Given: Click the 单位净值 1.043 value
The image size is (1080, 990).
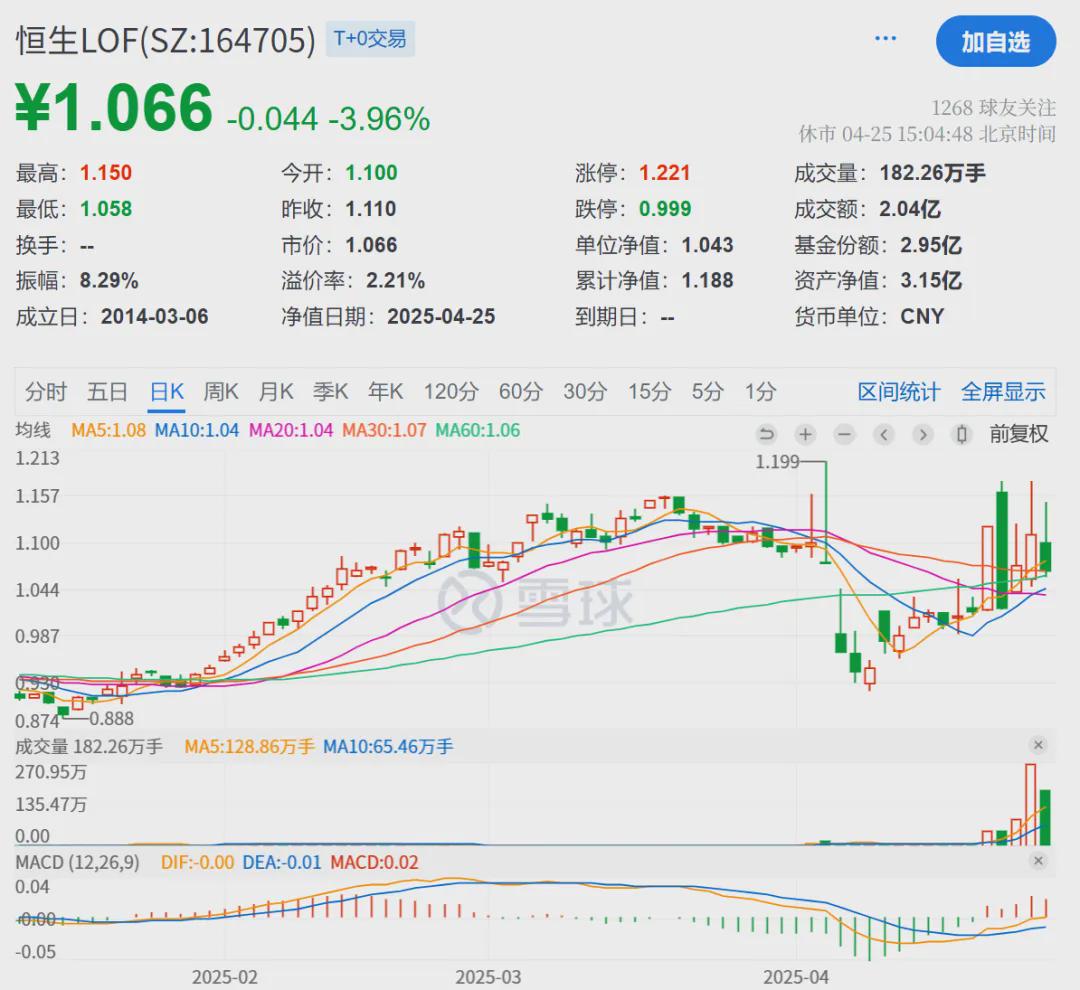Looking at the screenshot, I should coord(707,245).
